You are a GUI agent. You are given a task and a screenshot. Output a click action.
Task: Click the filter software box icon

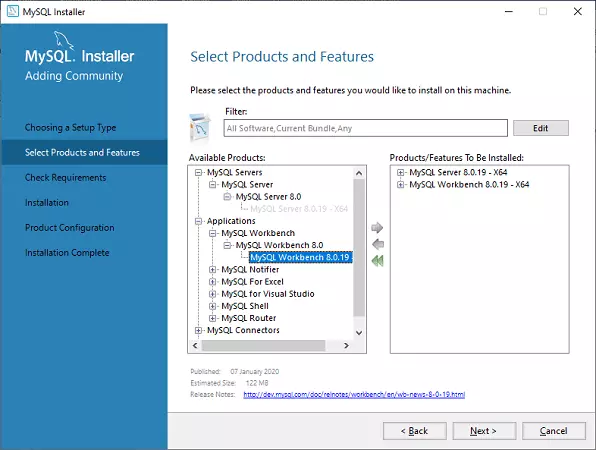(x=200, y=127)
